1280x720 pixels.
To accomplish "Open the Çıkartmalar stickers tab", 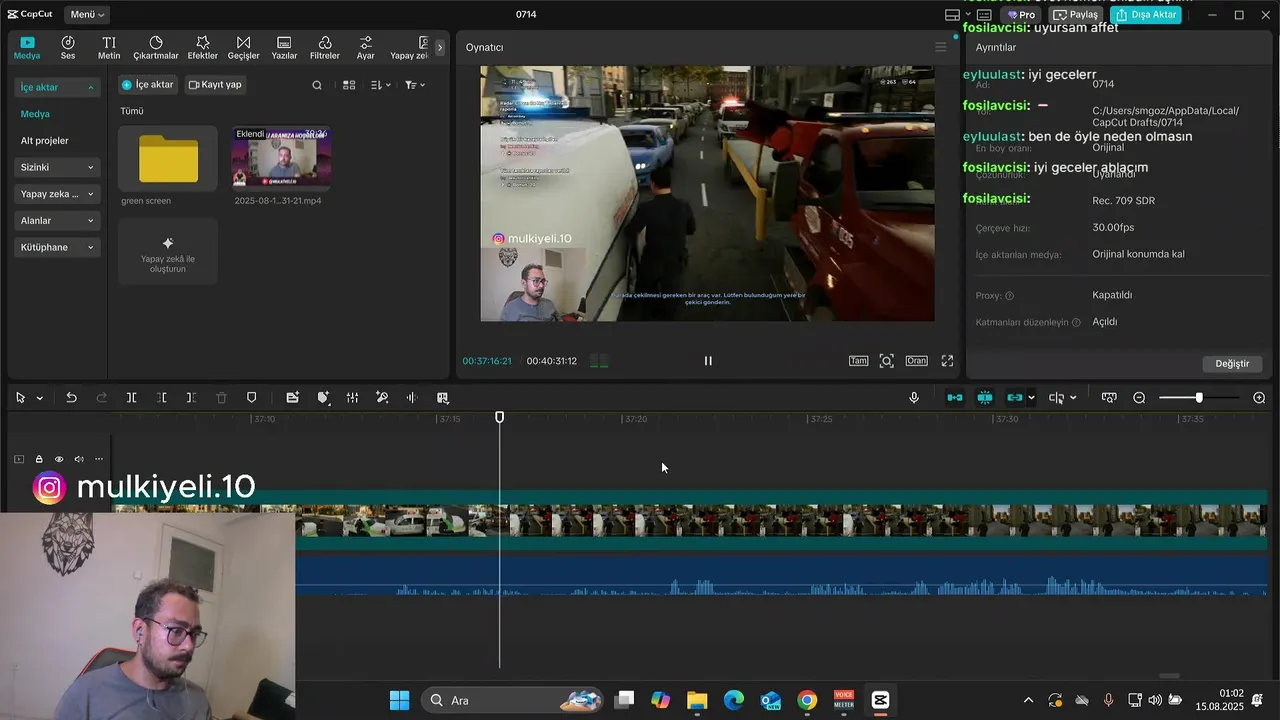I will click(x=156, y=48).
